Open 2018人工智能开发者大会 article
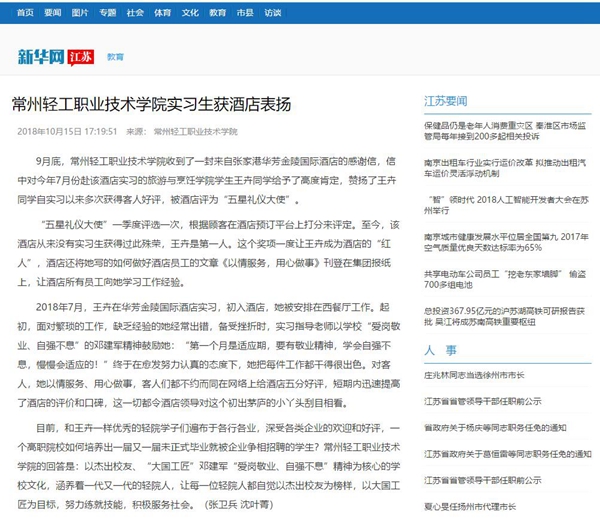Viewport: 600px width, 518px height. 506,205
